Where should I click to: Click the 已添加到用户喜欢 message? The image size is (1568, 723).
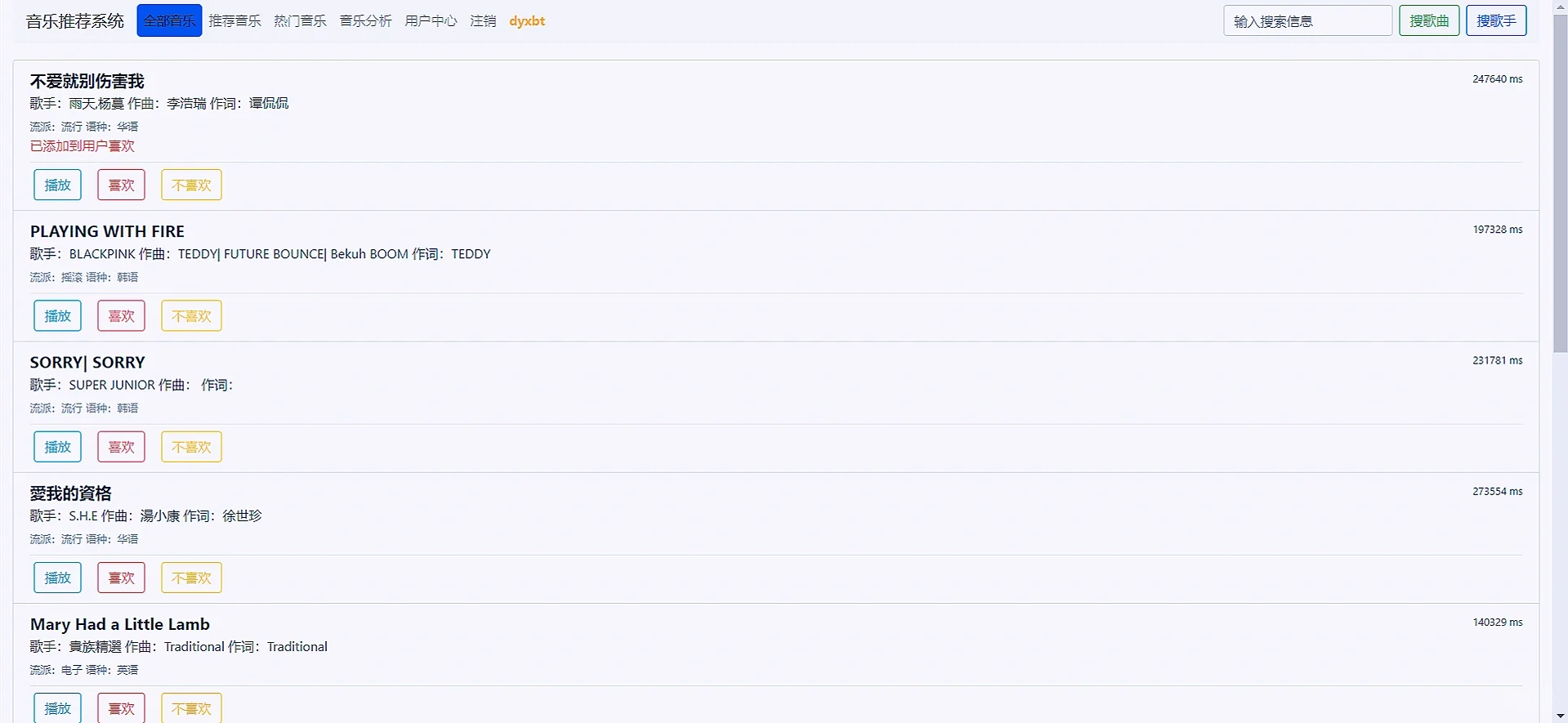(83, 146)
